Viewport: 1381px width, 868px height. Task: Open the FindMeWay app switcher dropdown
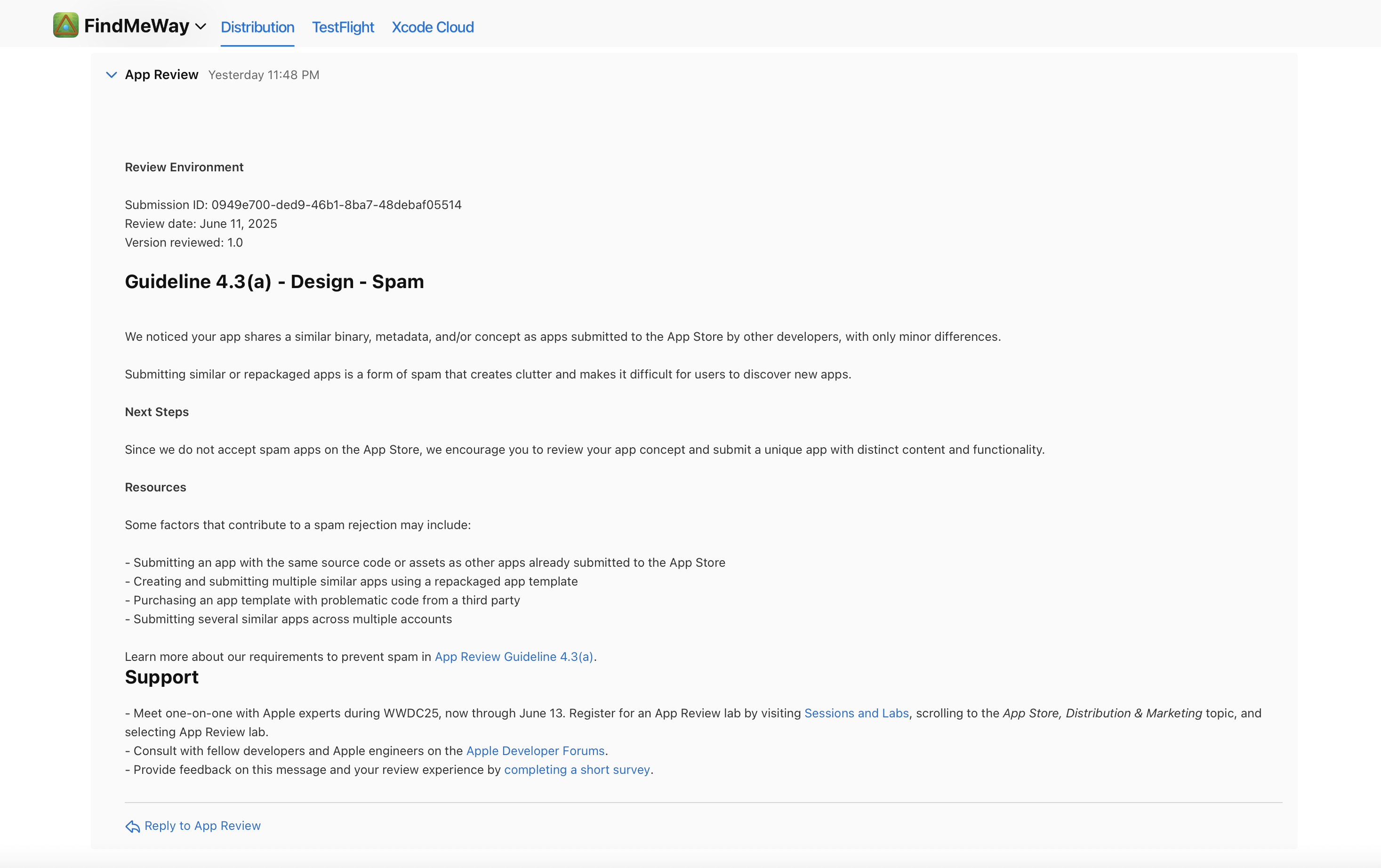(x=201, y=26)
